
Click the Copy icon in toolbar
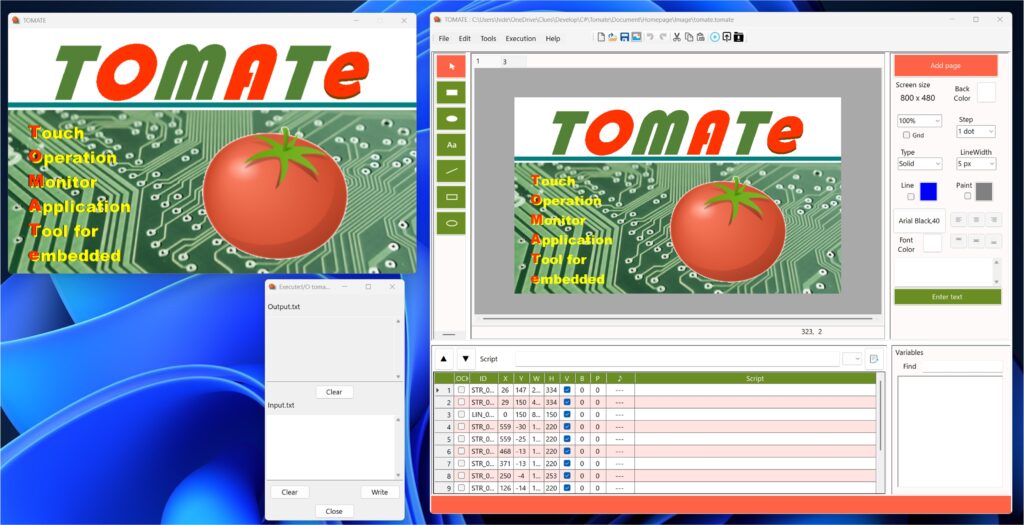coord(689,38)
